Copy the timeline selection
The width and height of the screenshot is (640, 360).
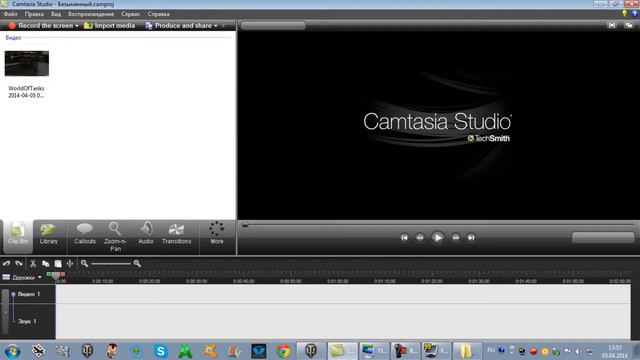pos(45,264)
